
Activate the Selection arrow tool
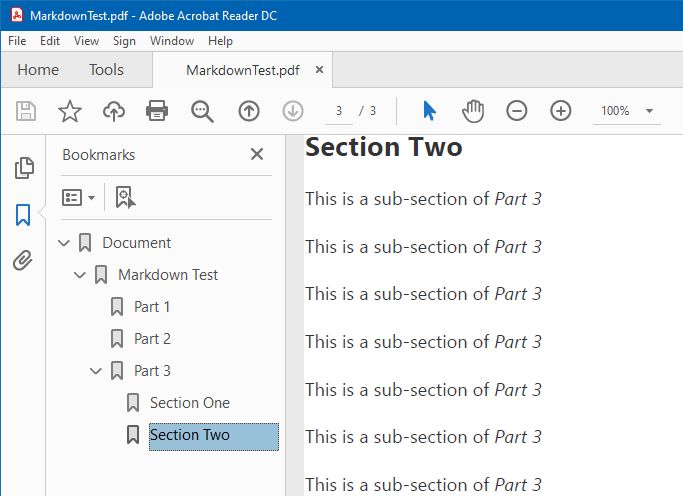click(429, 111)
